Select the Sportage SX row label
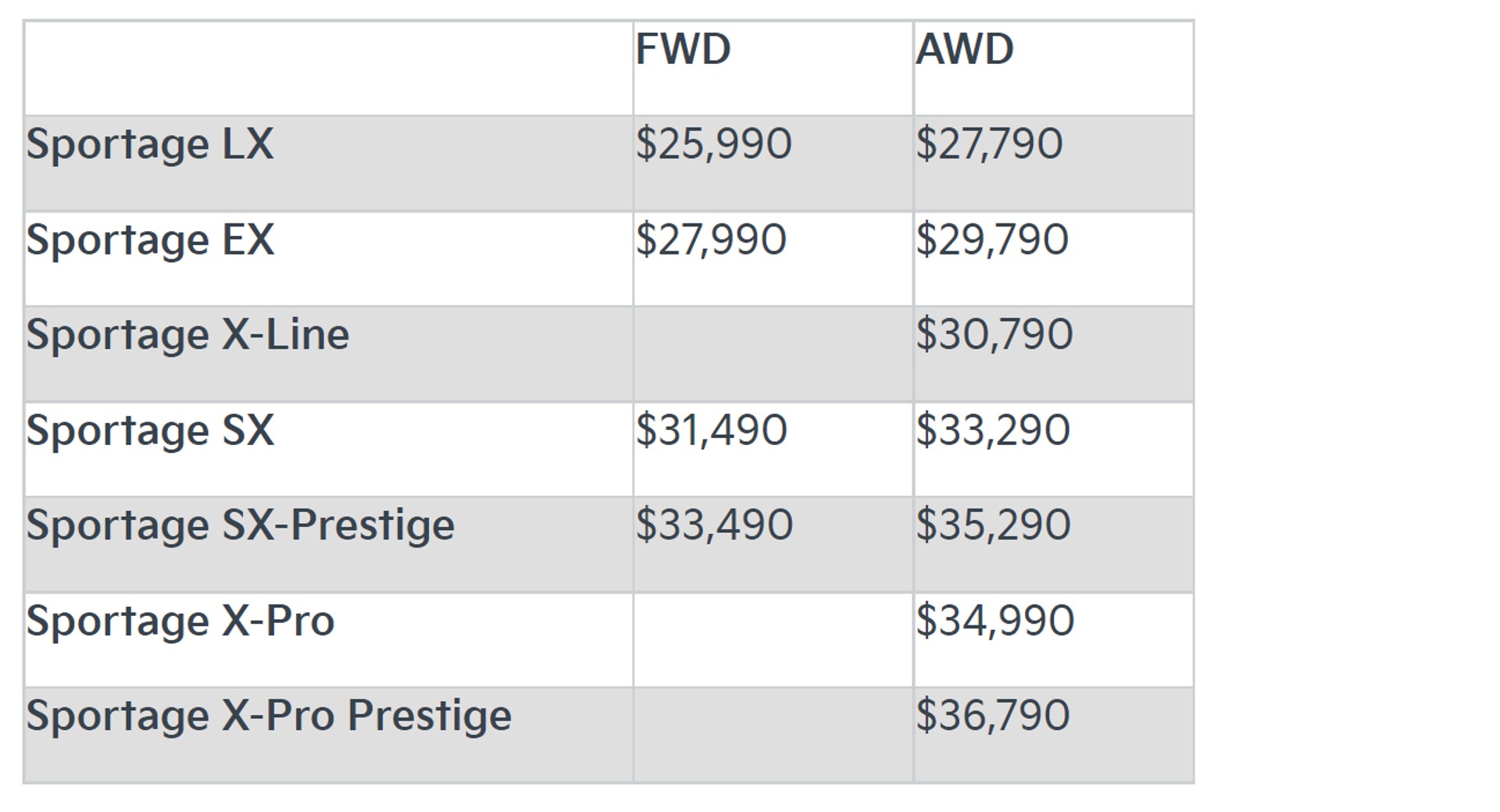Viewport: 1500px width, 812px height. tap(150, 430)
